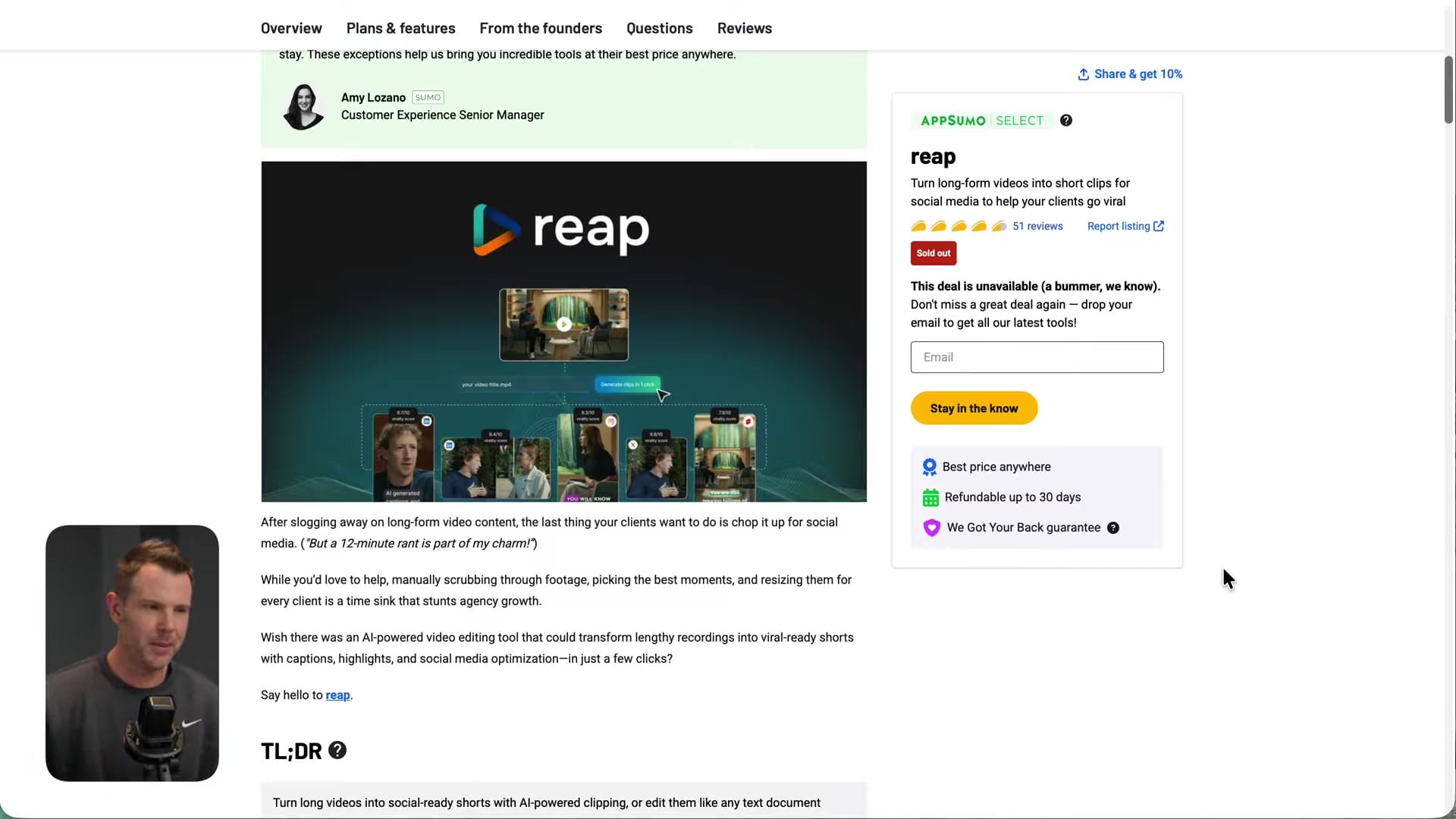Click 'Customer Experience Senior Manager' text
1456x819 pixels.
pos(442,115)
